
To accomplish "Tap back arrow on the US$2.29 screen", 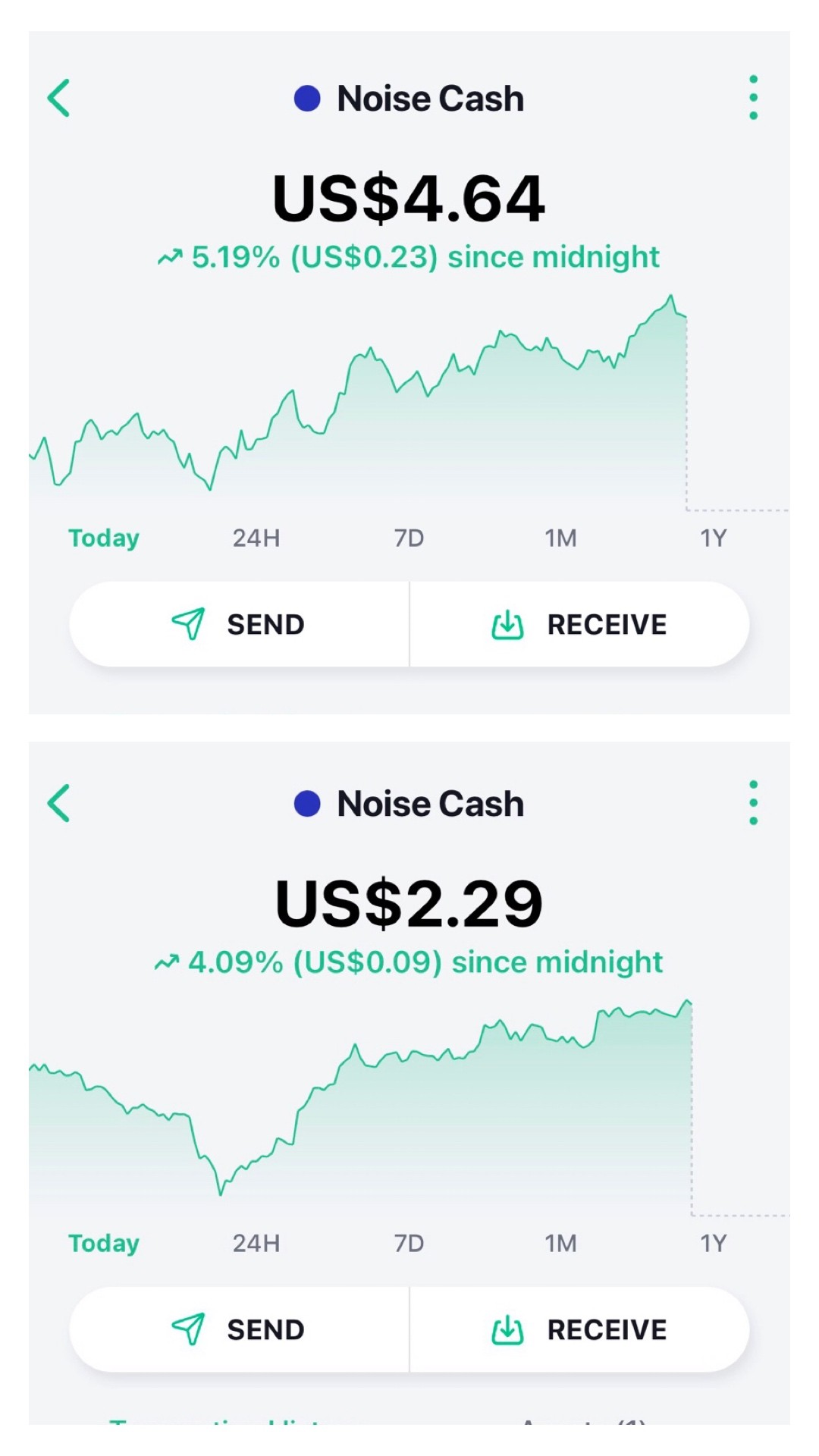I will coord(58,803).
